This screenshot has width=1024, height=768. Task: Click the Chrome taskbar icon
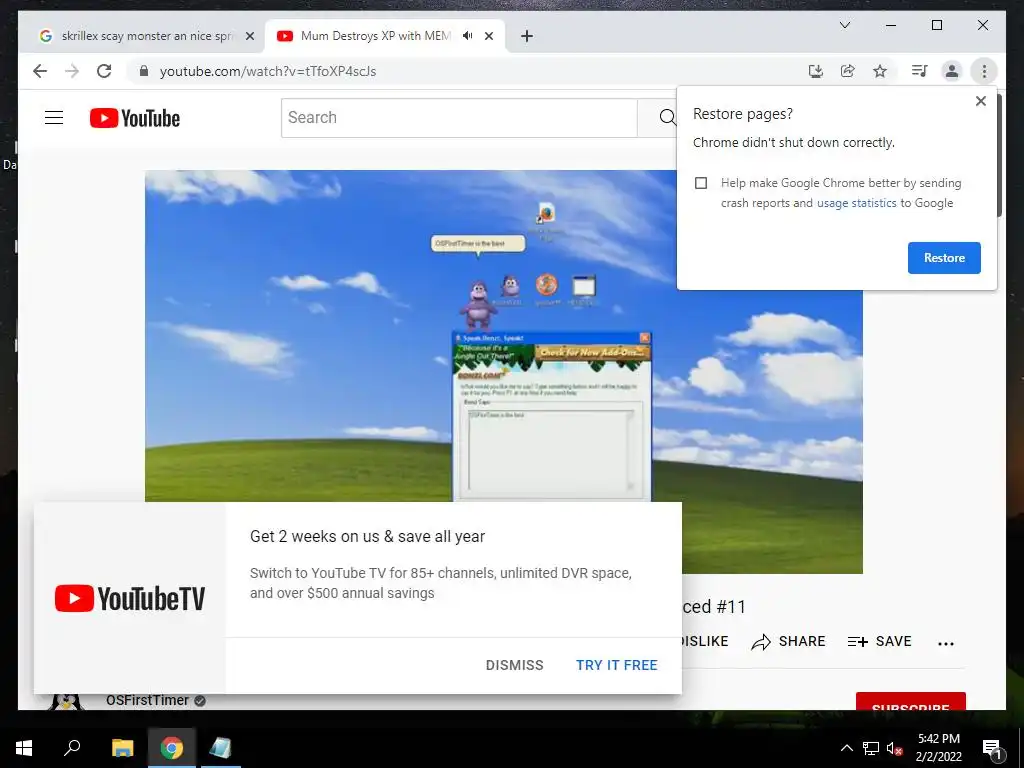click(172, 748)
